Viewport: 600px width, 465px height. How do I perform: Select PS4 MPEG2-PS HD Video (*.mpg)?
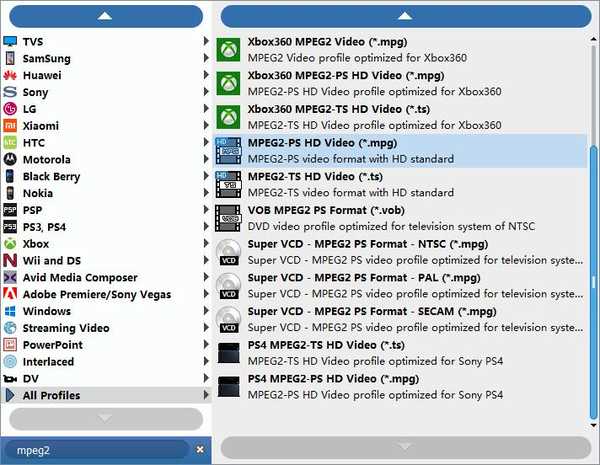click(x=400, y=387)
